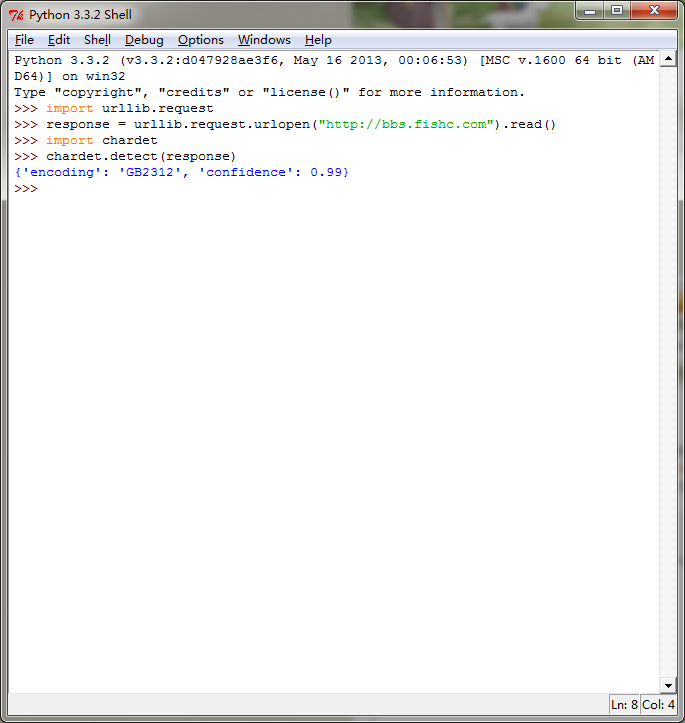Close the Python 3.3.2 Shell window
This screenshot has width=685, height=723.
click(654, 11)
